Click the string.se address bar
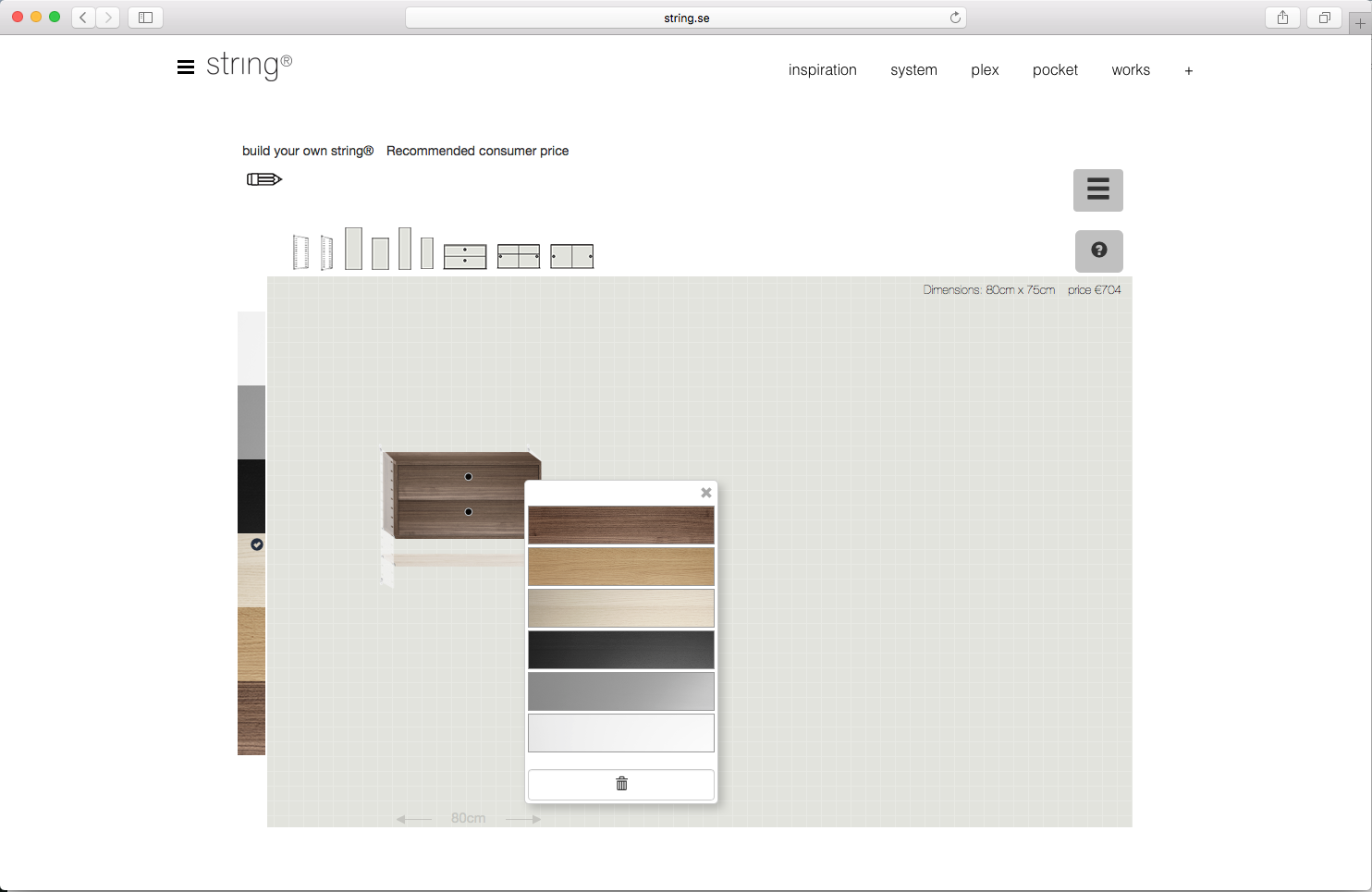1372x892 pixels. (x=686, y=18)
